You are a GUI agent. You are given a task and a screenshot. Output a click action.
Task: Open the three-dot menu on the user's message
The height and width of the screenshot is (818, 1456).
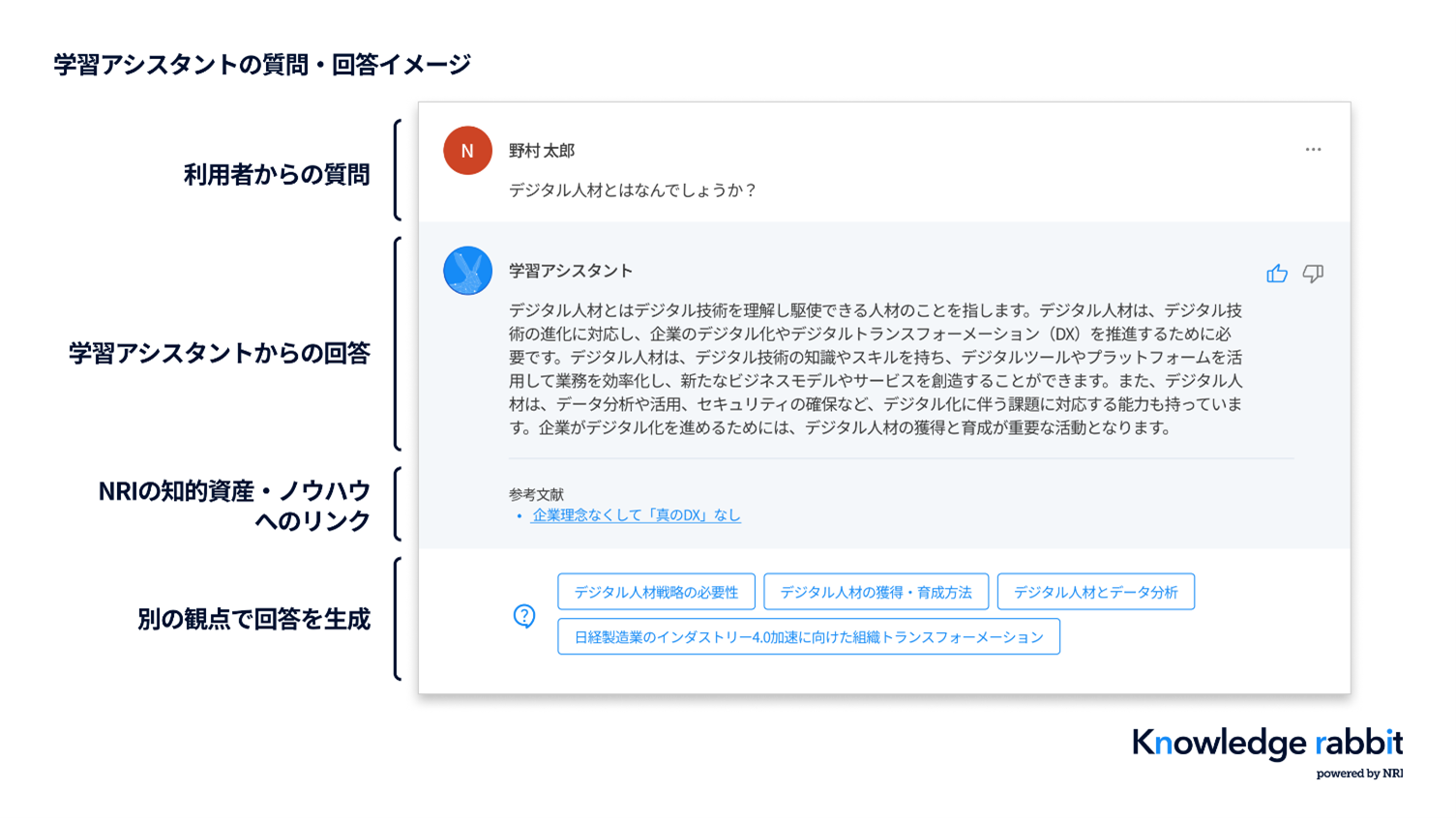coord(1313,150)
